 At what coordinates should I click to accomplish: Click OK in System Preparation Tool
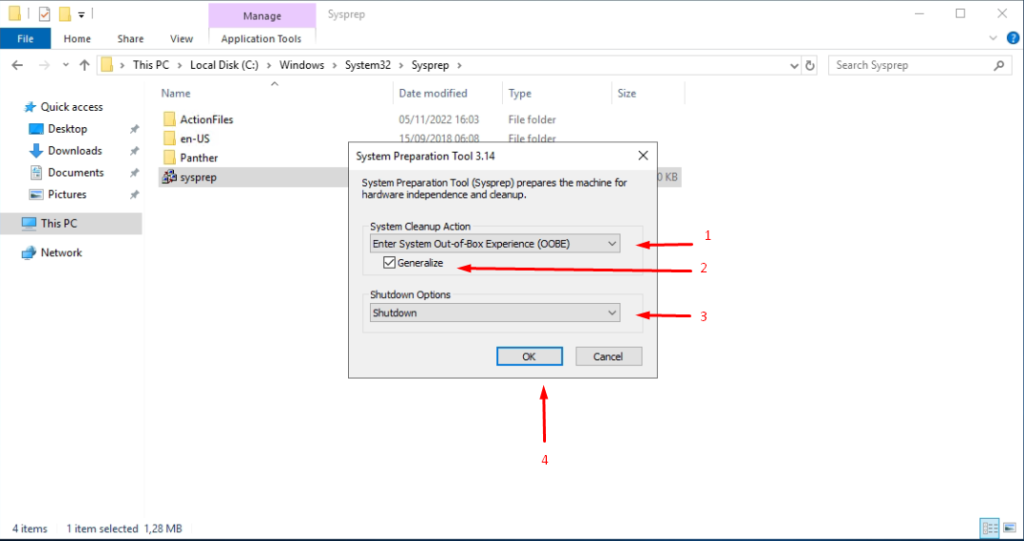(x=528, y=356)
